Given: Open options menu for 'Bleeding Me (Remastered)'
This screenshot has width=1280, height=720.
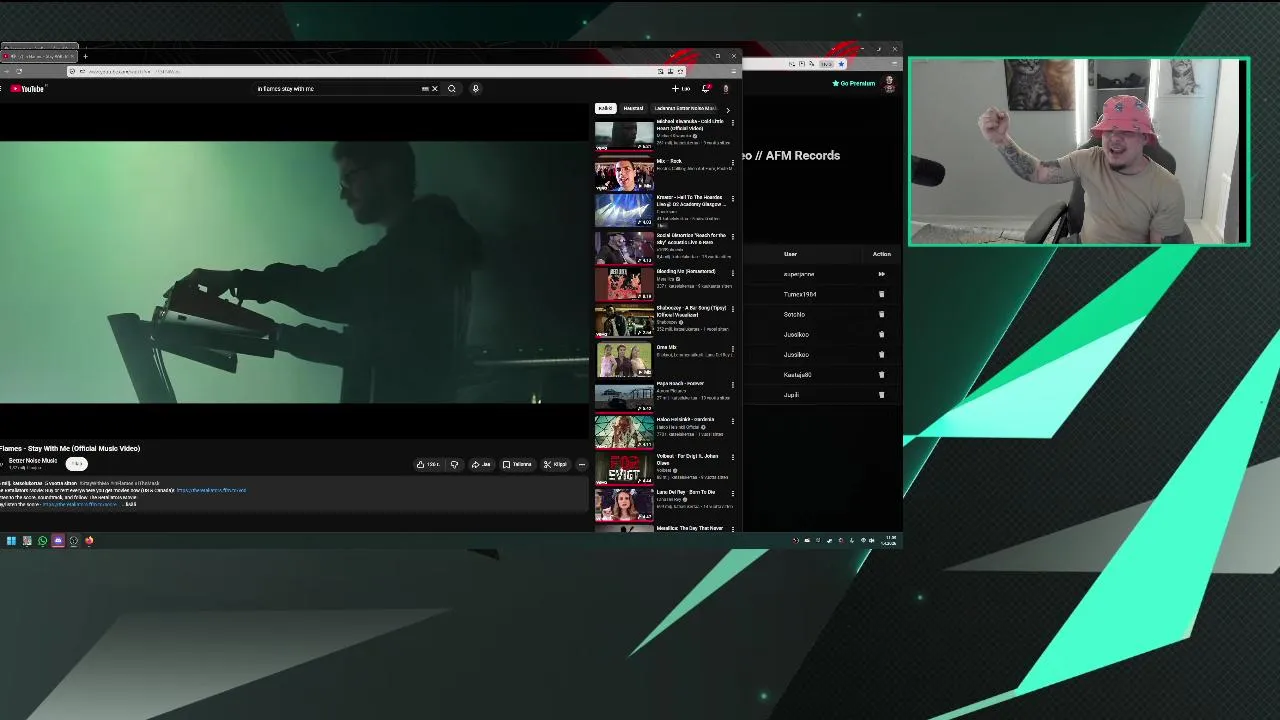Looking at the screenshot, I should (x=732, y=272).
